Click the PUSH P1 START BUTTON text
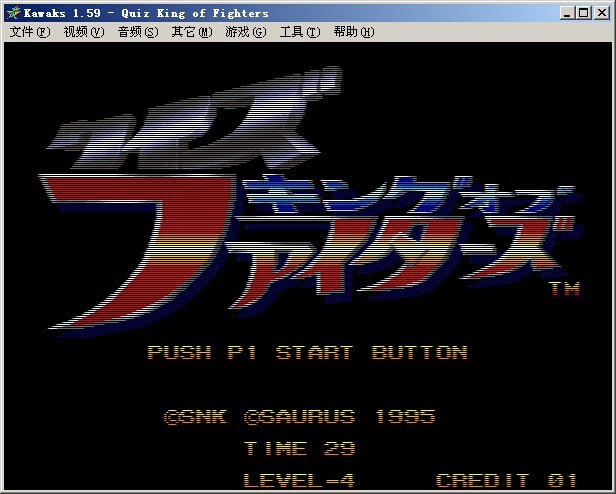This screenshot has width=616, height=494. pyautogui.click(x=308, y=353)
